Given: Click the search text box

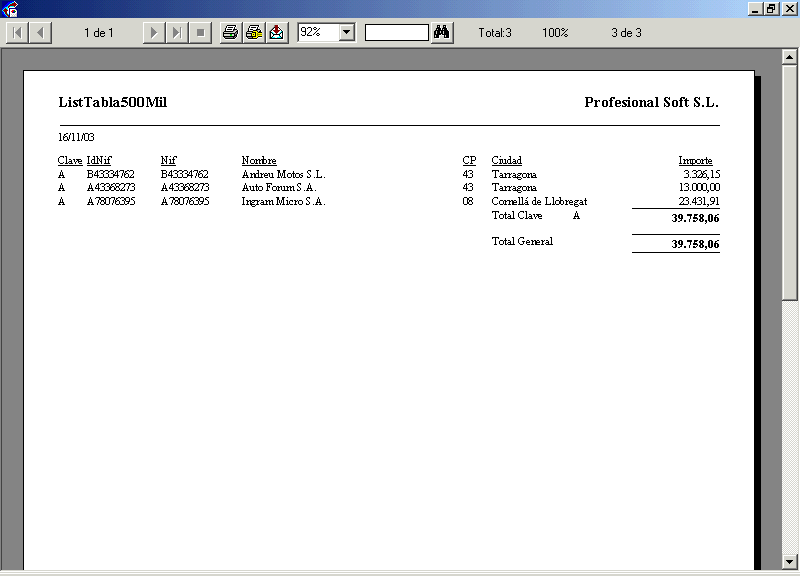Looking at the screenshot, I should [396, 33].
